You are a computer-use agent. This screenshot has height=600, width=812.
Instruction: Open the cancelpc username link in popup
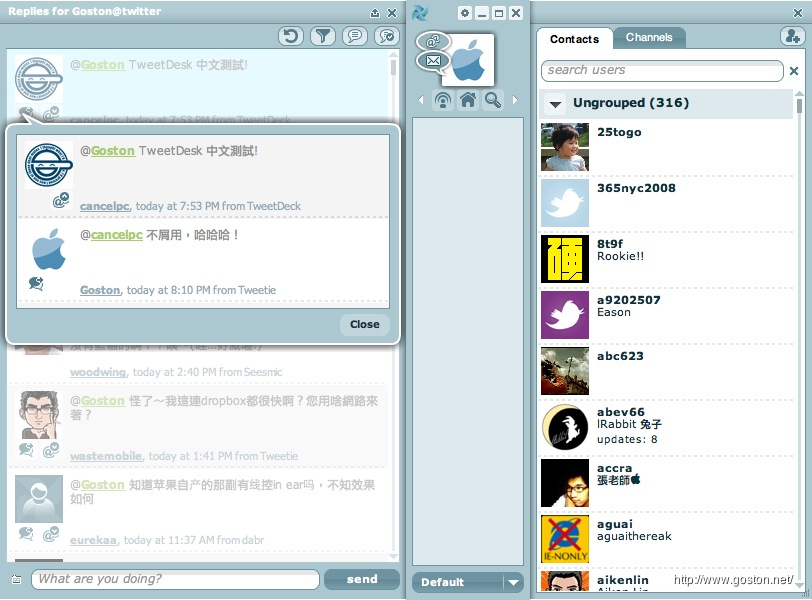pos(105,206)
